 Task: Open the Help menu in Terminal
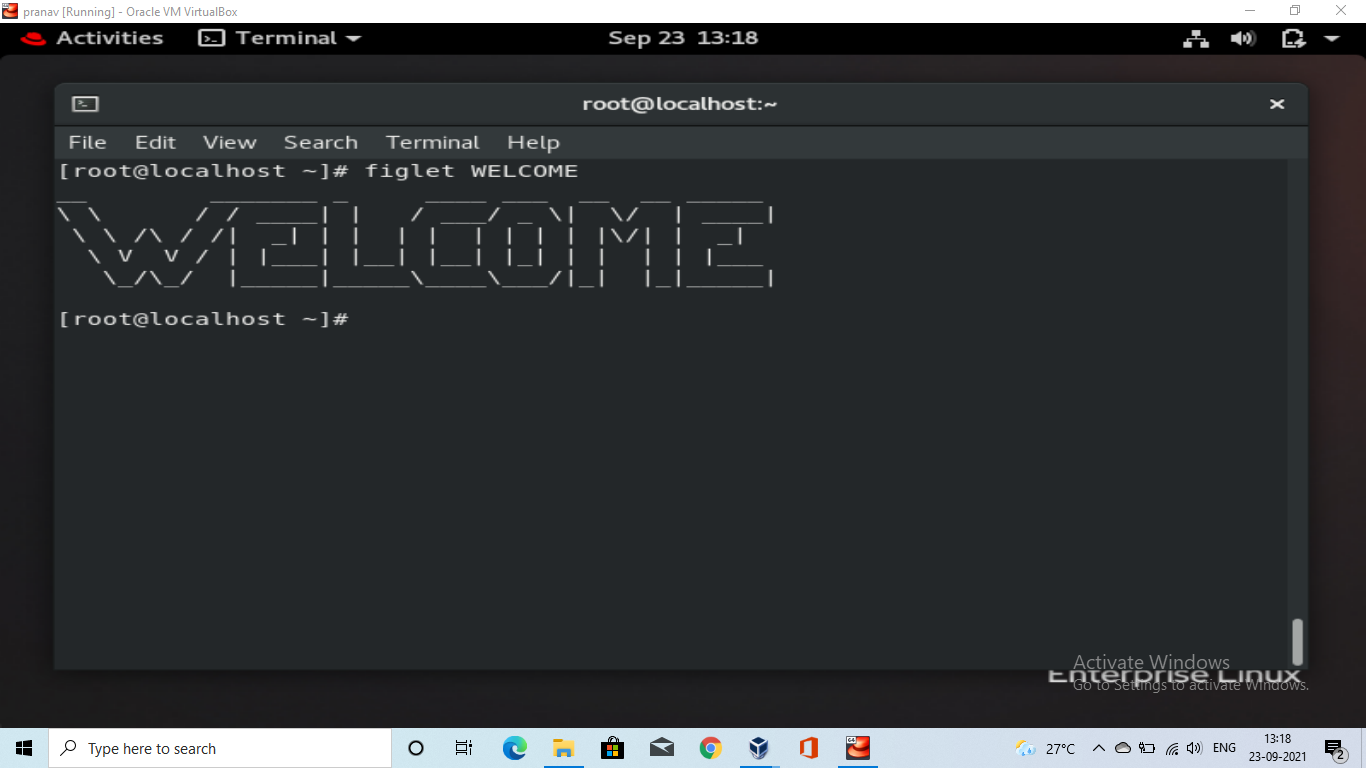[x=533, y=142]
